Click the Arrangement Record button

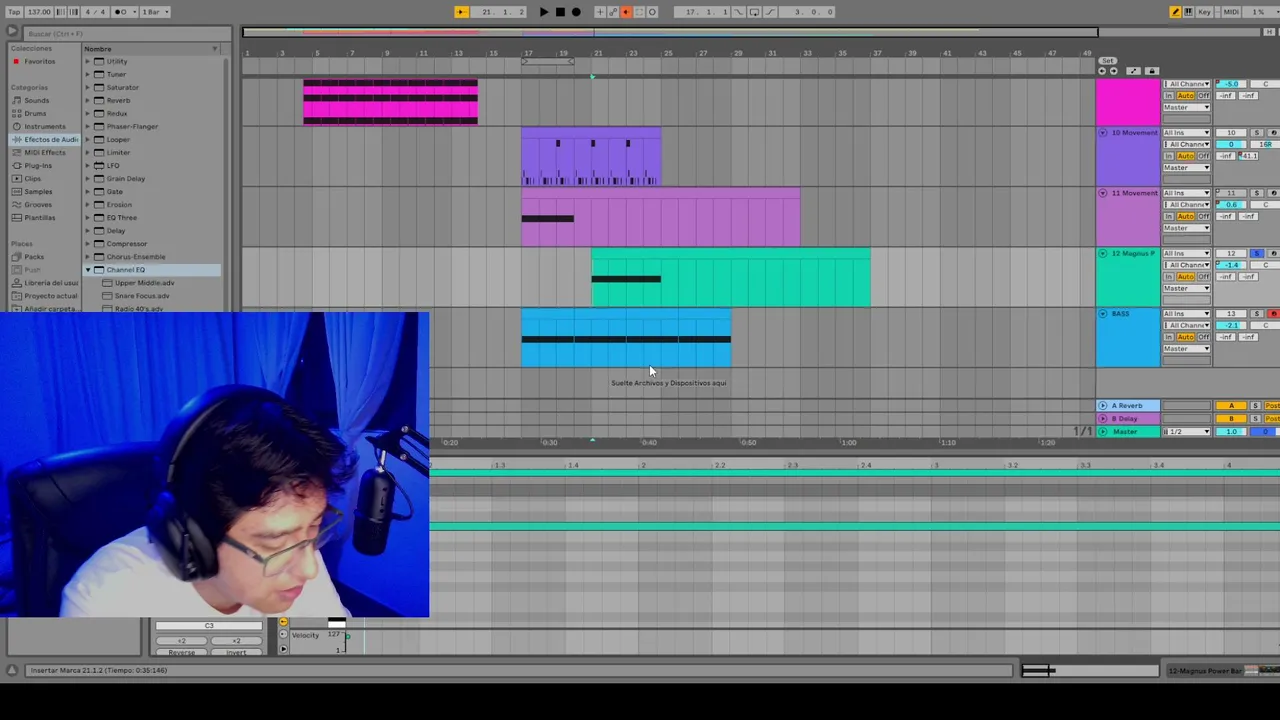click(576, 12)
